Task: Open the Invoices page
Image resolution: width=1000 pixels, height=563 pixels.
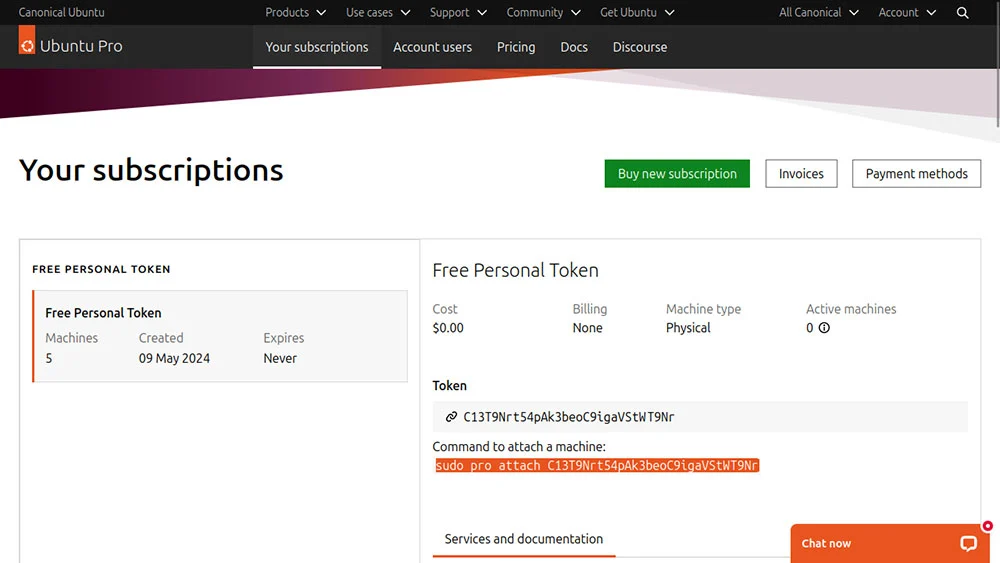Action: 801,173
